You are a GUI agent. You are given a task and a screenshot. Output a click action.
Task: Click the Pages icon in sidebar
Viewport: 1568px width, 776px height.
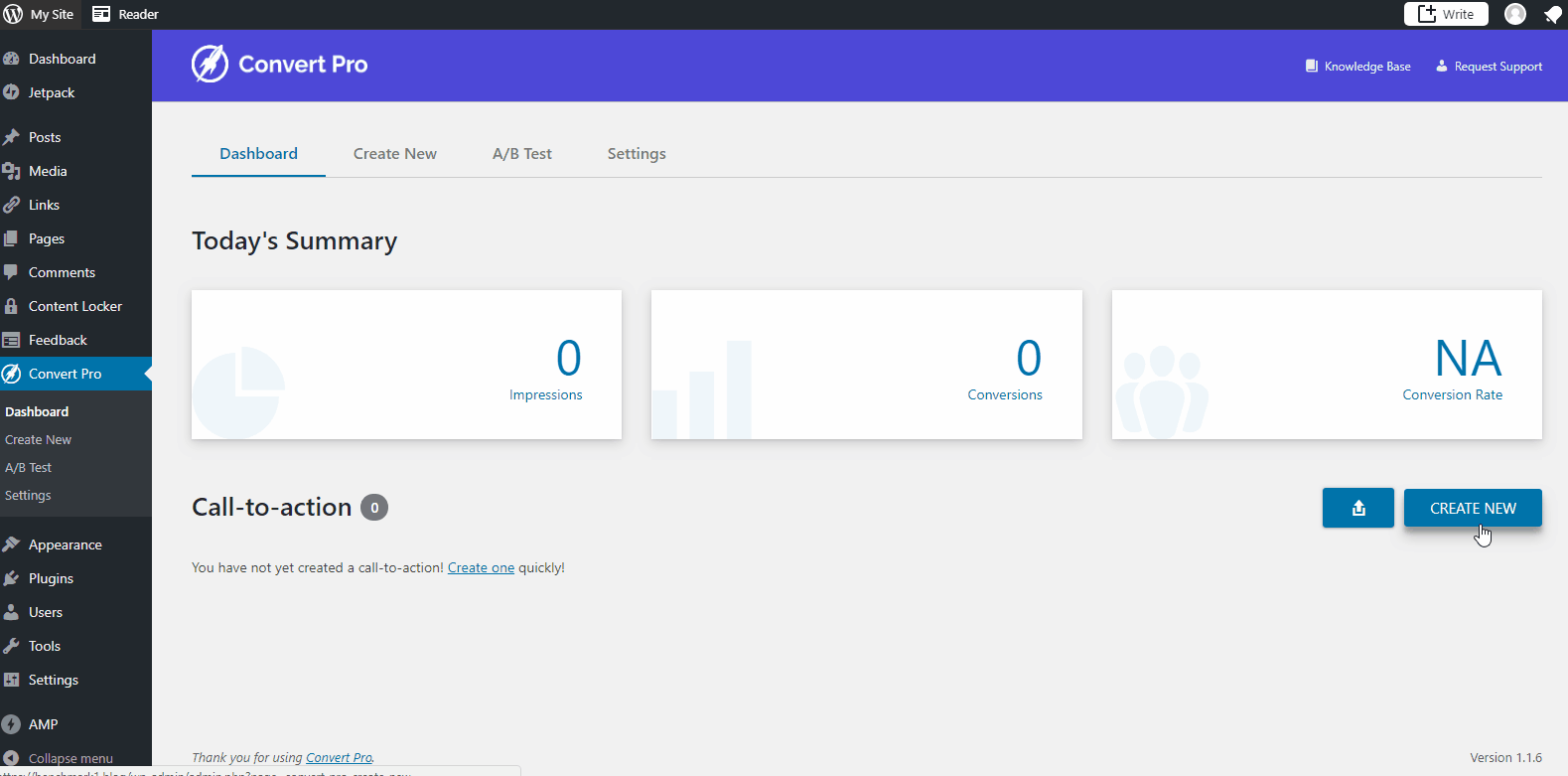11,238
